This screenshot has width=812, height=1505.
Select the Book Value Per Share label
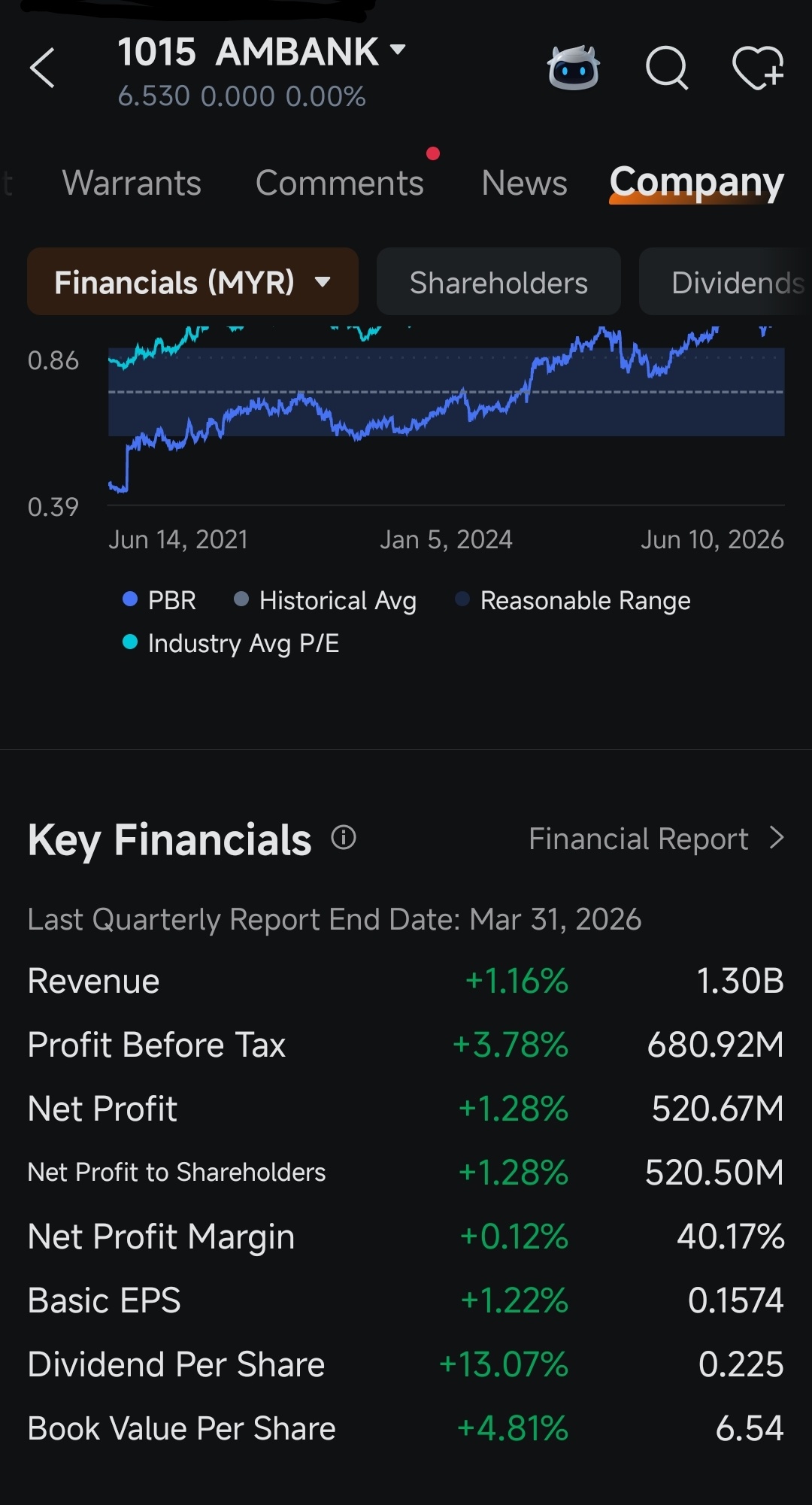coord(181,1428)
